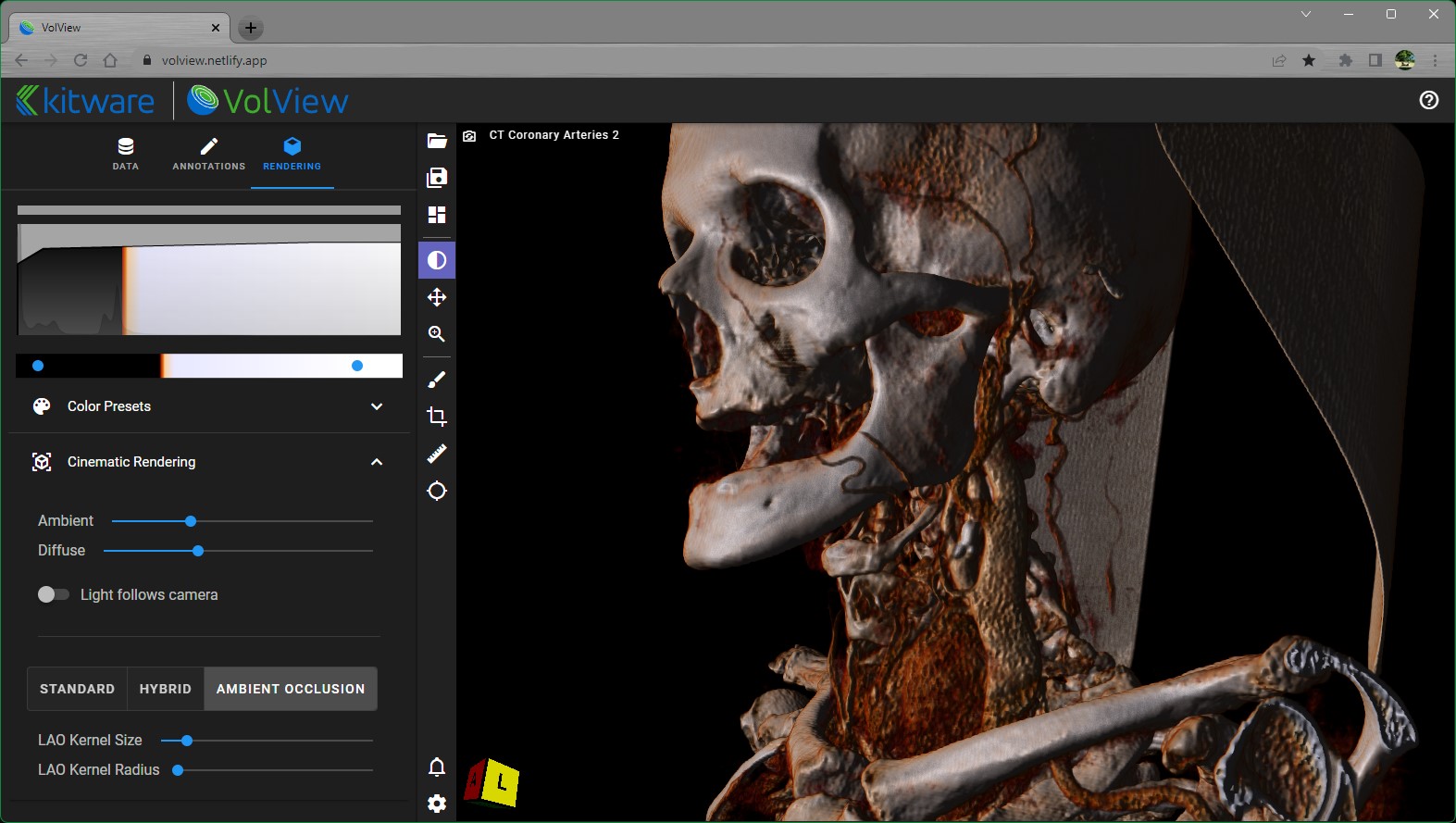Select the crosshairs tool
1456x823 pixels.
pos(437,491)
